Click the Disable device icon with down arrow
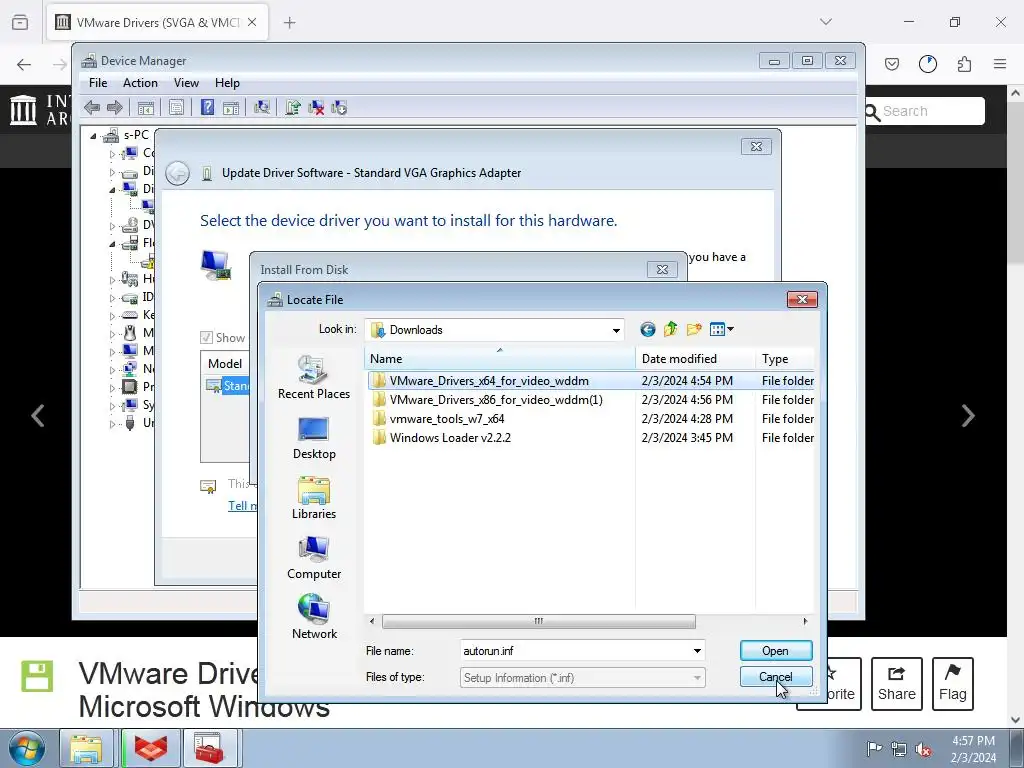 [339, 108]
